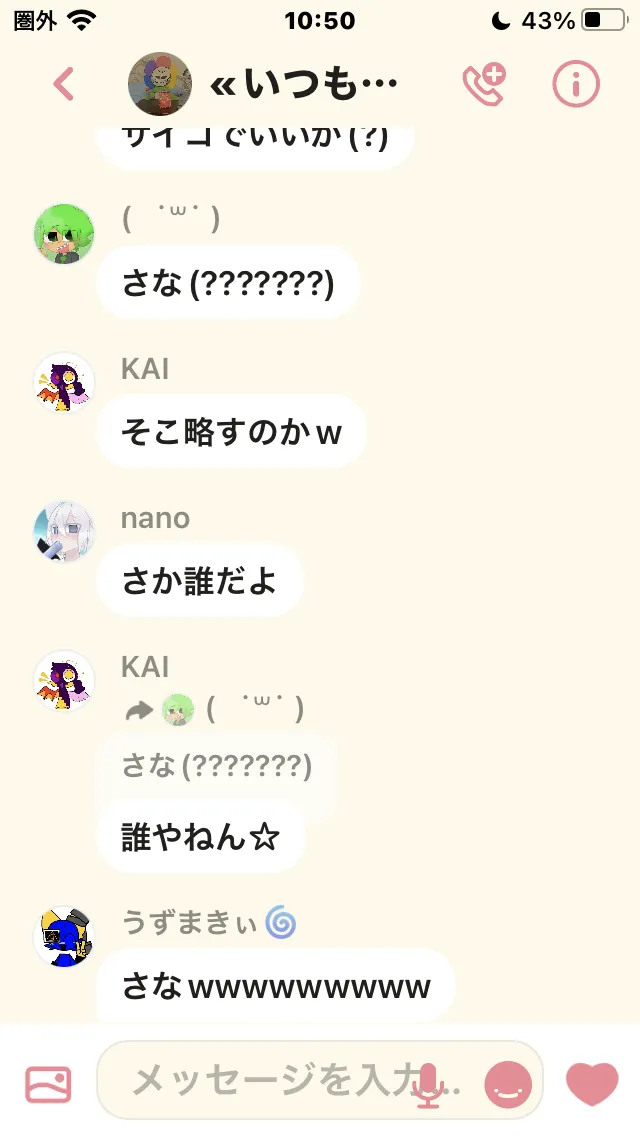Tap the microphone icon to record voice

point(429,1085)
